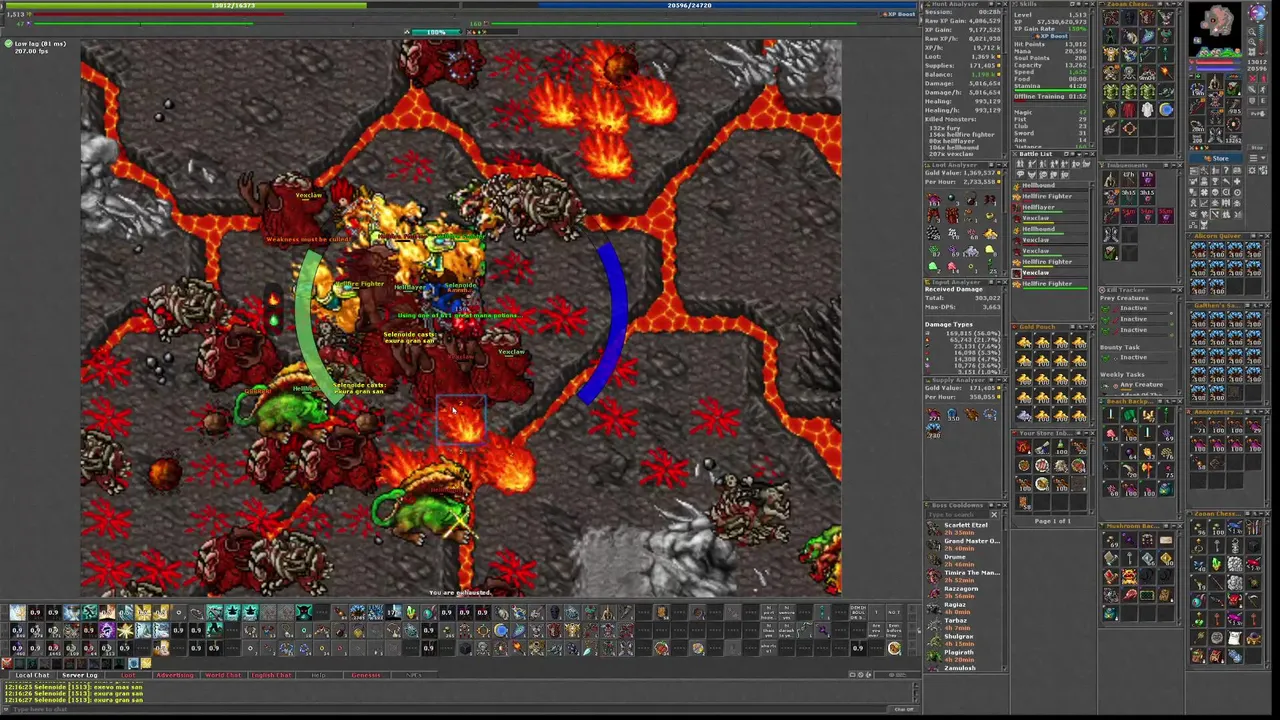
Task: Open the Genesis chat tab
Action: click(367, 675)
